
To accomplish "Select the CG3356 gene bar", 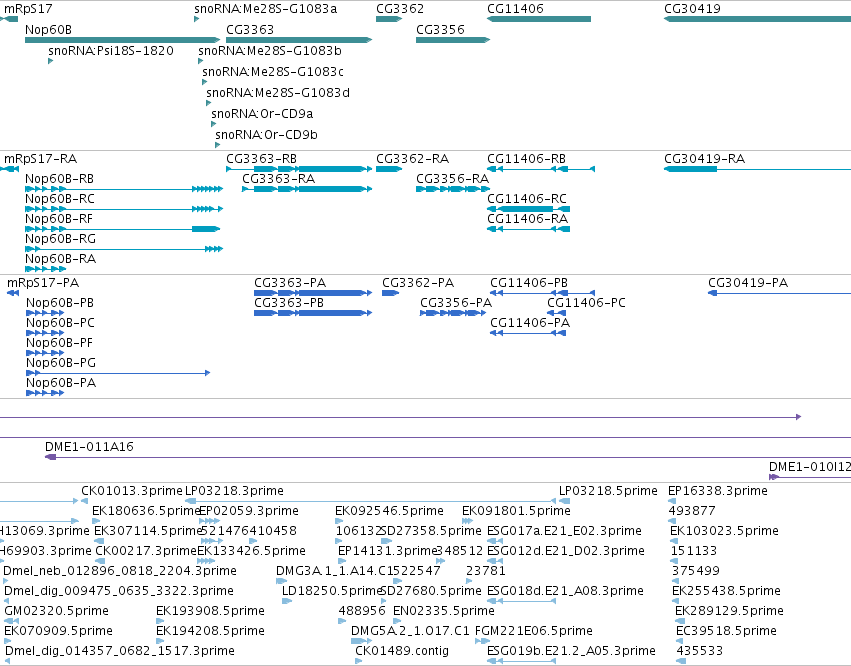I will coord(453,40).
